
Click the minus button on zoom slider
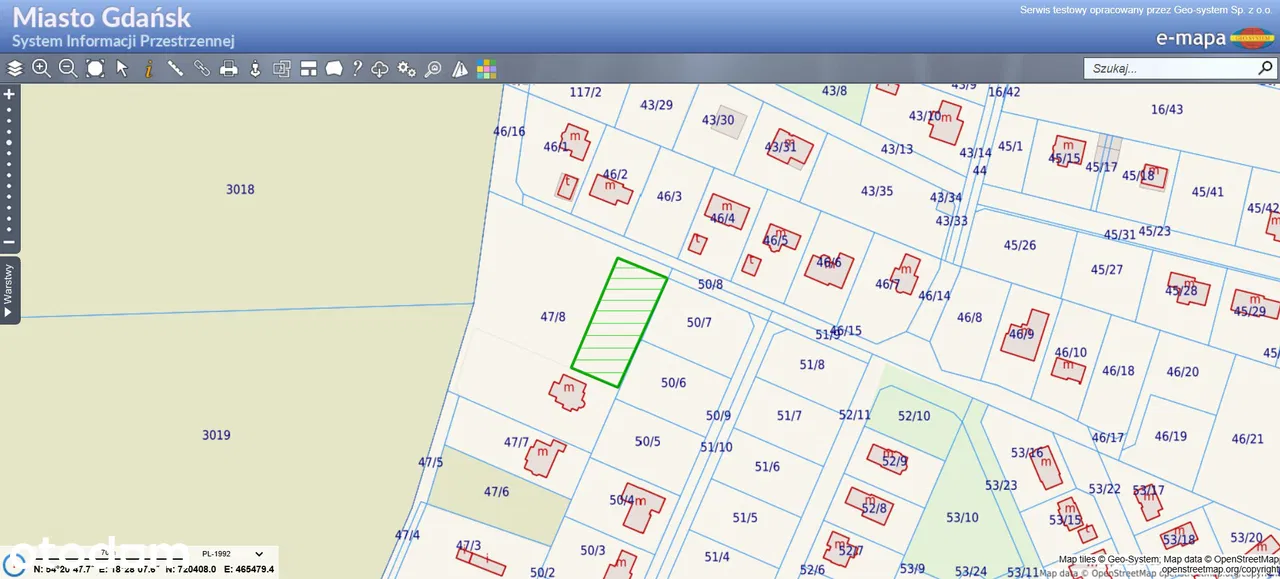click(9, 242)
